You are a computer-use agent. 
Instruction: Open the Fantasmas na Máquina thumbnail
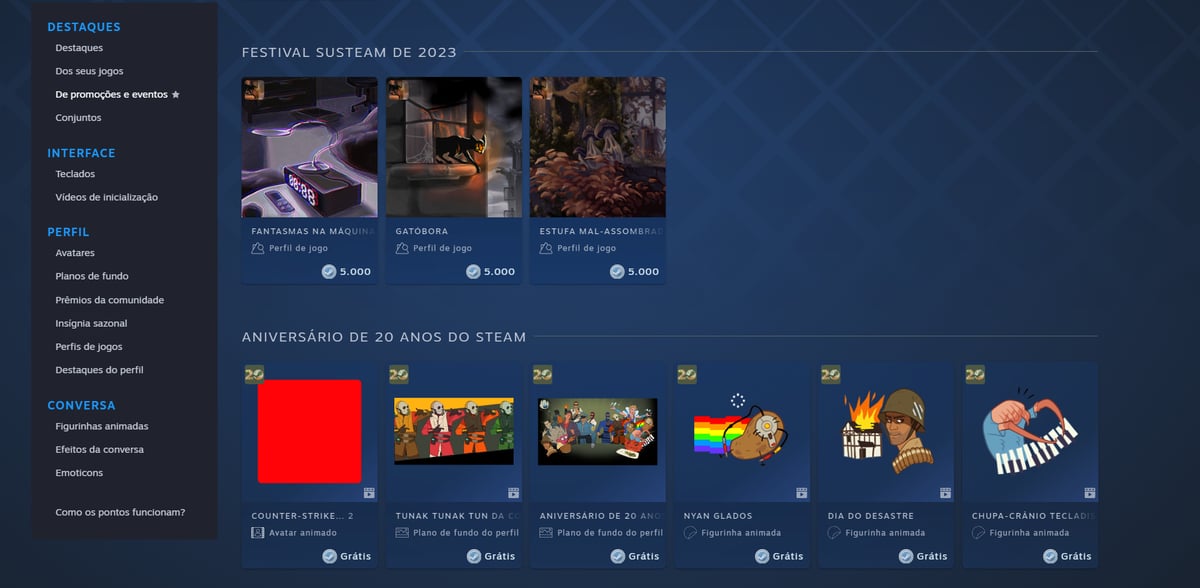[310, 148]
